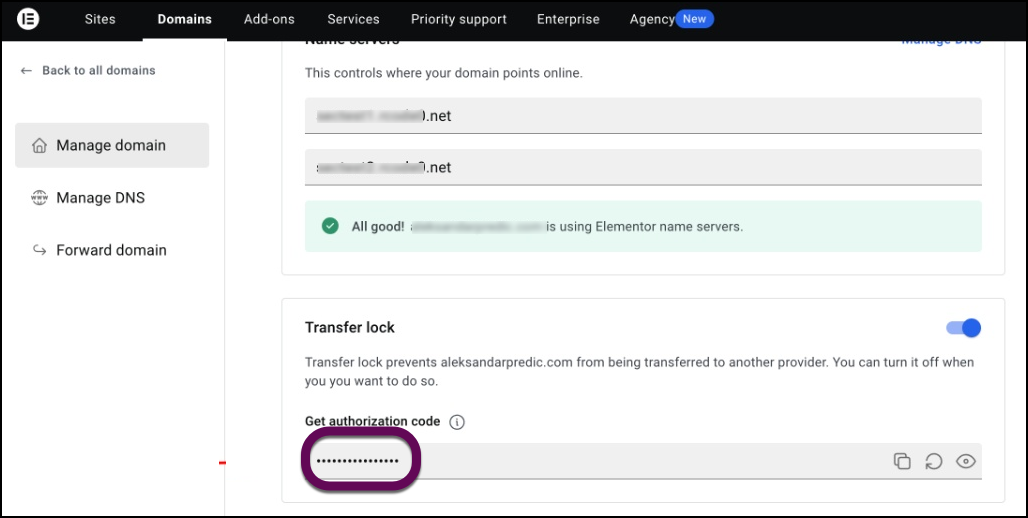Select Manage DNS in sidebar
This screenshot has height=518, width=1028.
[x=100, y=197]
